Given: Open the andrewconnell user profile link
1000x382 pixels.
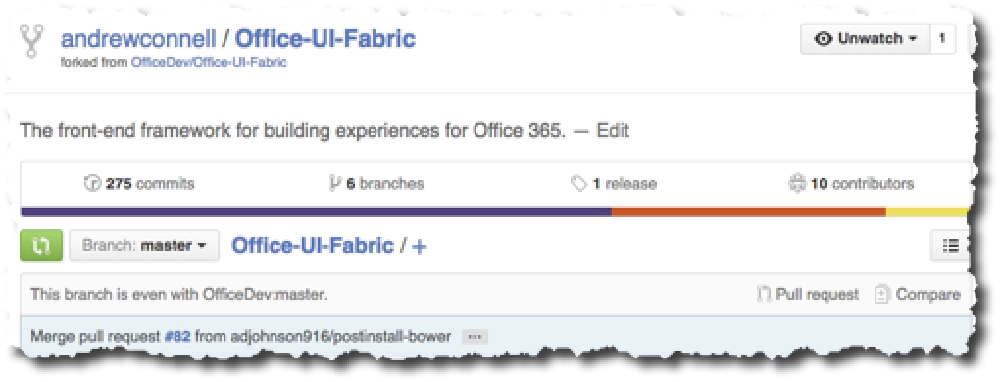Looking at the screenshot, I should click(x=138, y=39).
